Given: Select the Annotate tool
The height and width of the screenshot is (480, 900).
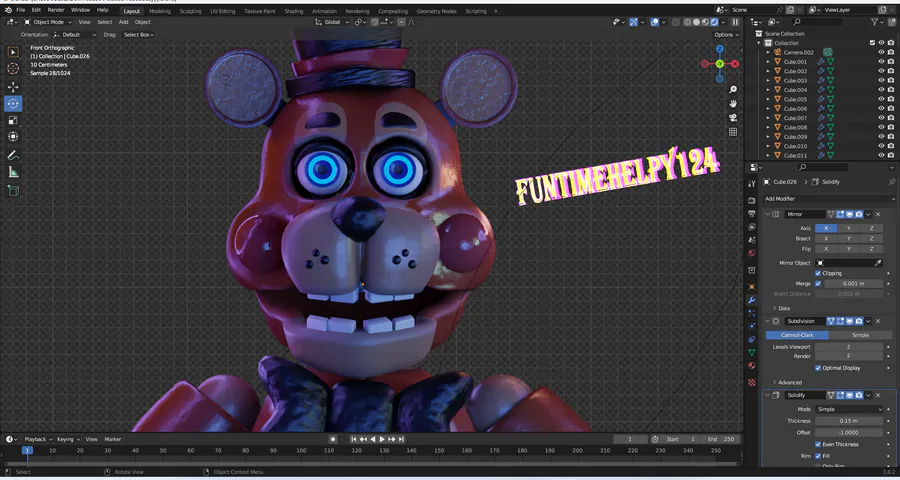Looking at the screenshot, I should pyautogui.click(x=13, y=155).
